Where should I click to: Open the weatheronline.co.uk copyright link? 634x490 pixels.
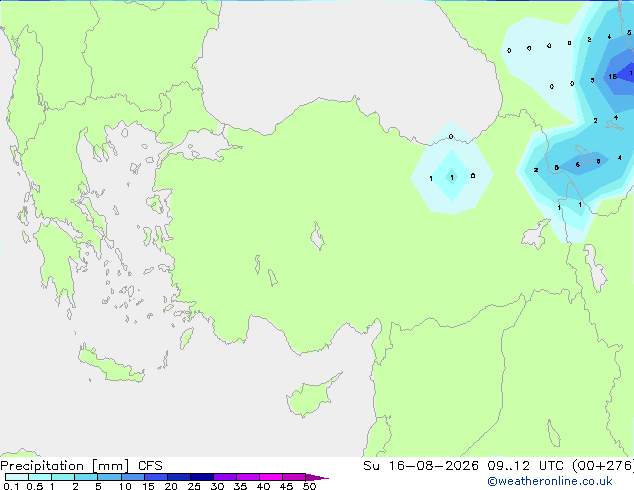point(549,481)
